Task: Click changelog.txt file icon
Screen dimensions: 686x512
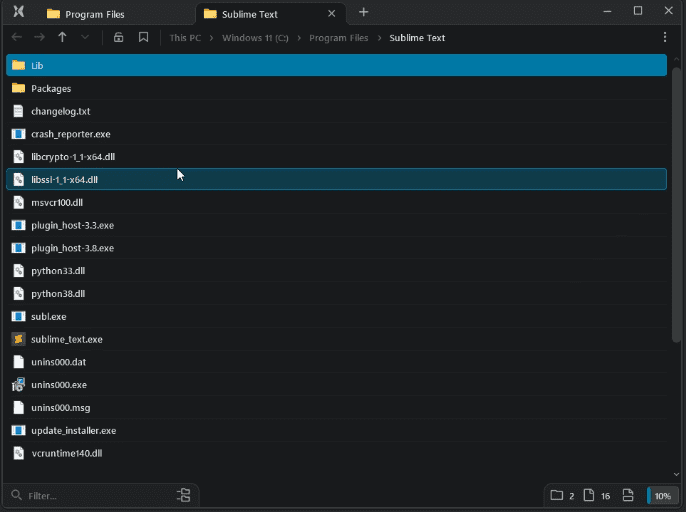Action: click(18, 111)
